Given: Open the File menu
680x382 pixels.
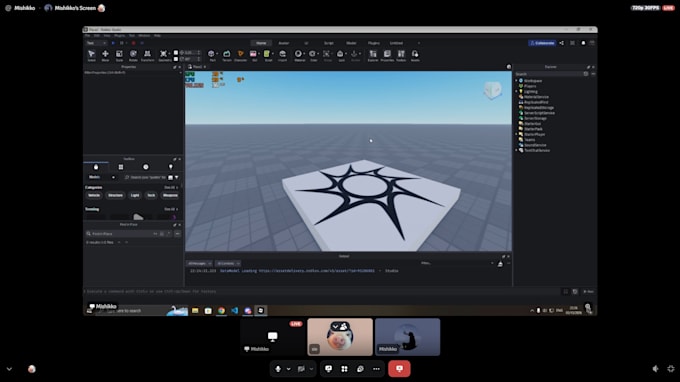Looking at the screenshot, I should [88, 36].
